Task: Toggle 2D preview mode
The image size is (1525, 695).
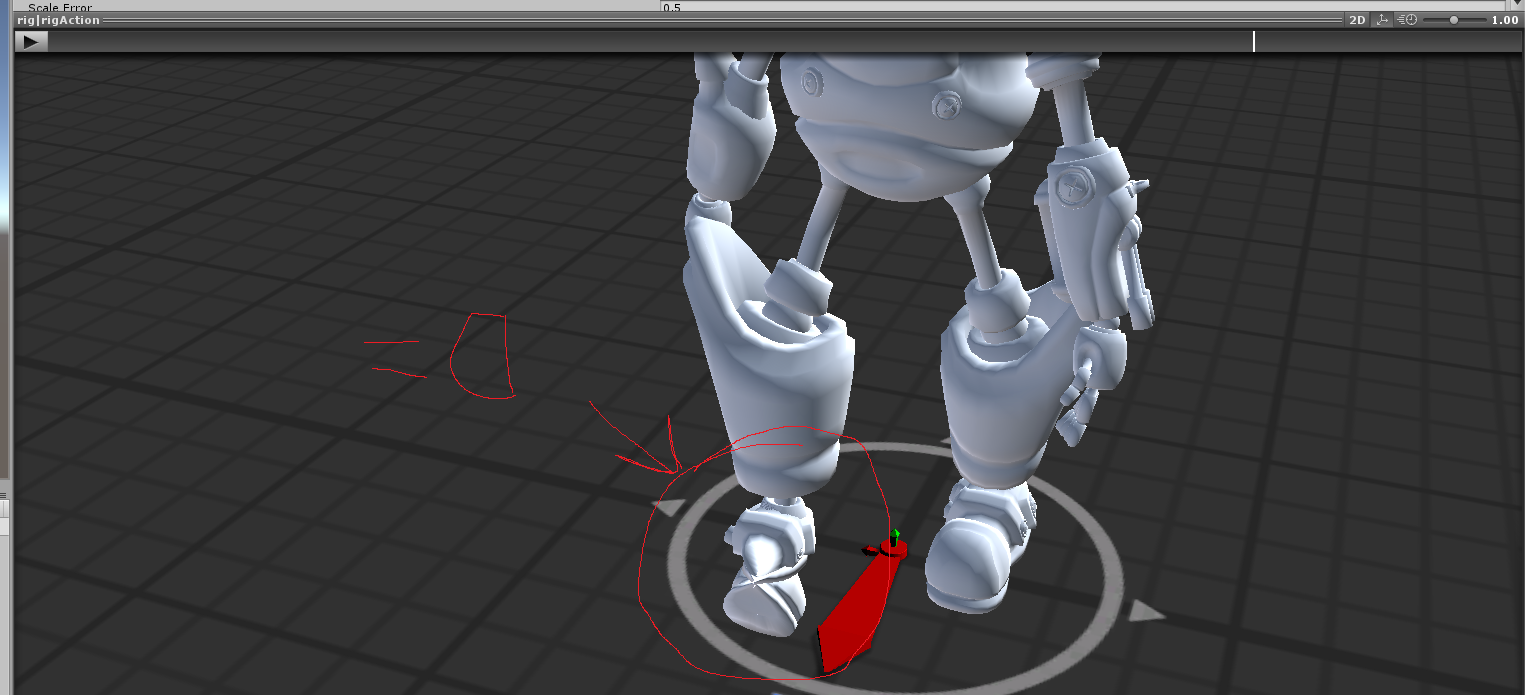Action: (x=1356, y=20)
